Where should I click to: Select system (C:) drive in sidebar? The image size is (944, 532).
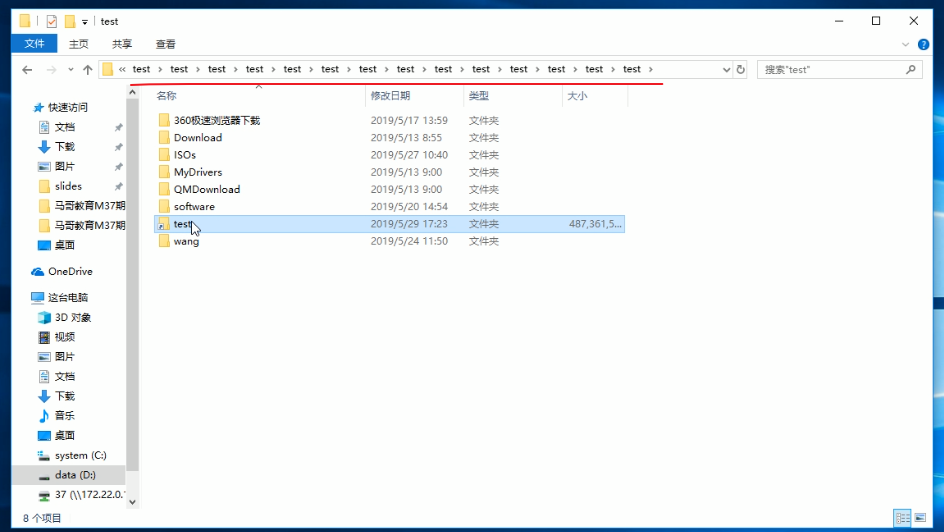(80, 455)
